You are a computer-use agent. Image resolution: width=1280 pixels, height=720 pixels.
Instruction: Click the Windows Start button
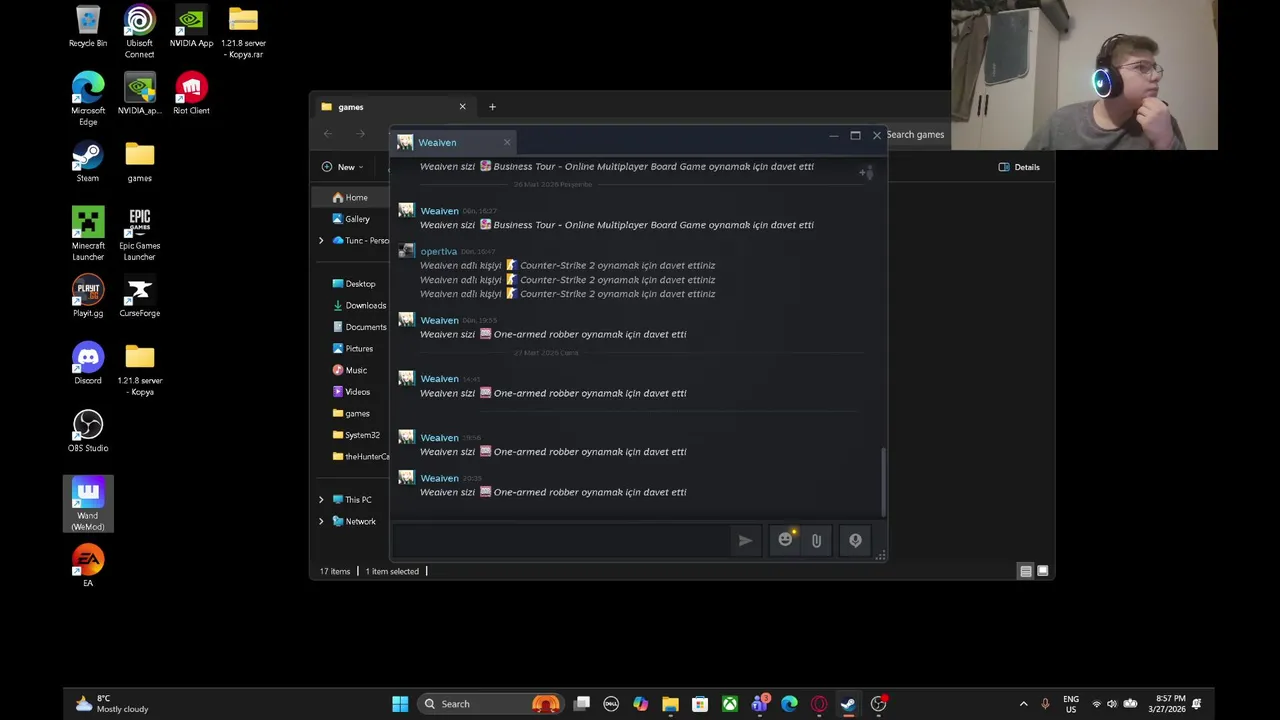[400, 704]
